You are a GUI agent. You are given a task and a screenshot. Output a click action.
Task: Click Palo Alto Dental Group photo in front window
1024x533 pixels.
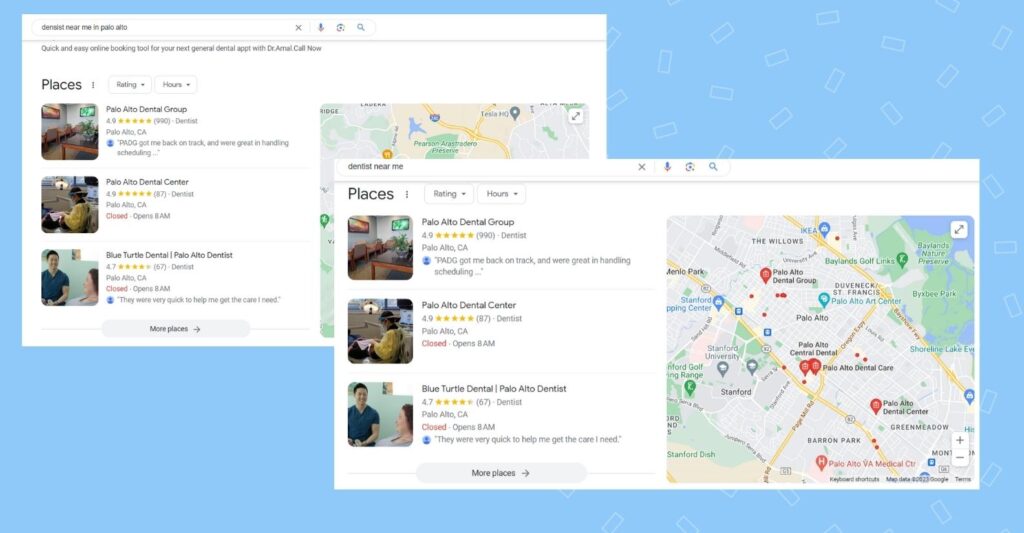pyautogui.click(x=380, y=248)
